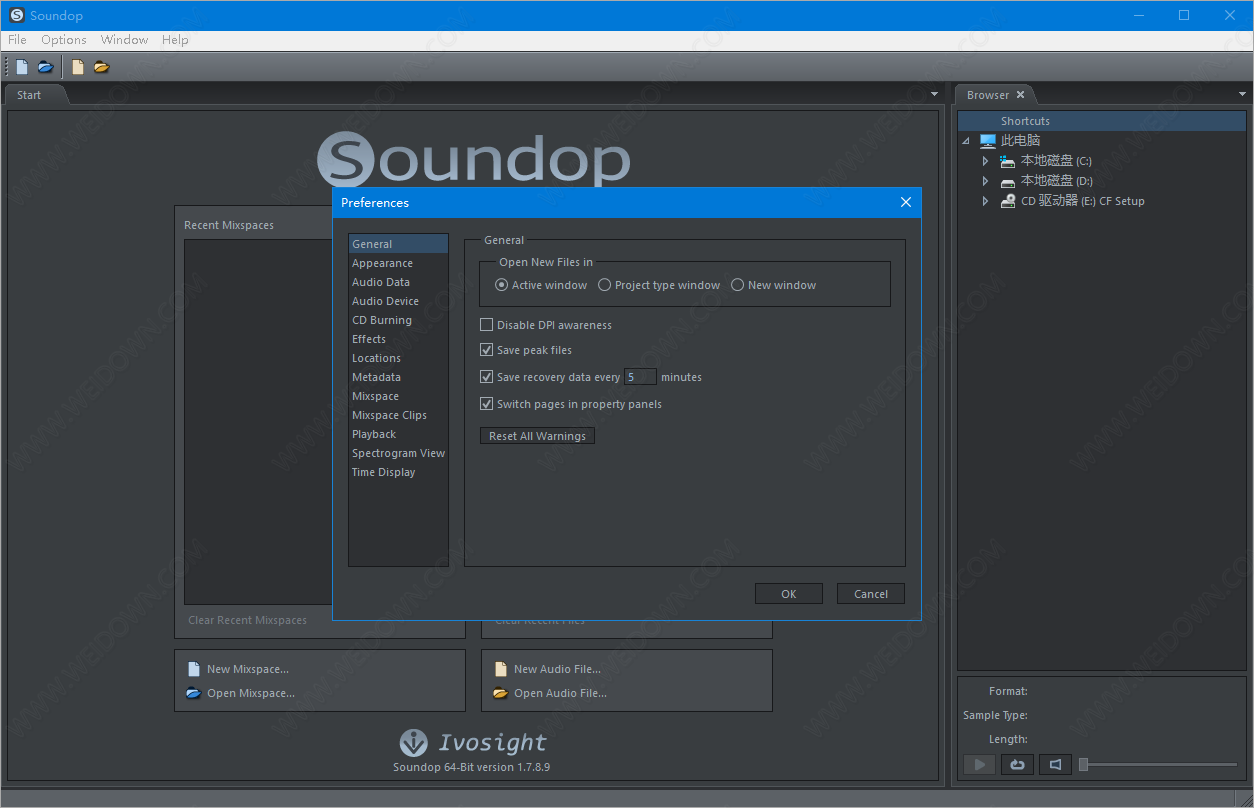This screenshot has width=1254, height=808.
Task: Select Audio Data in the Preferences list
Action: (x=398, y=282)
